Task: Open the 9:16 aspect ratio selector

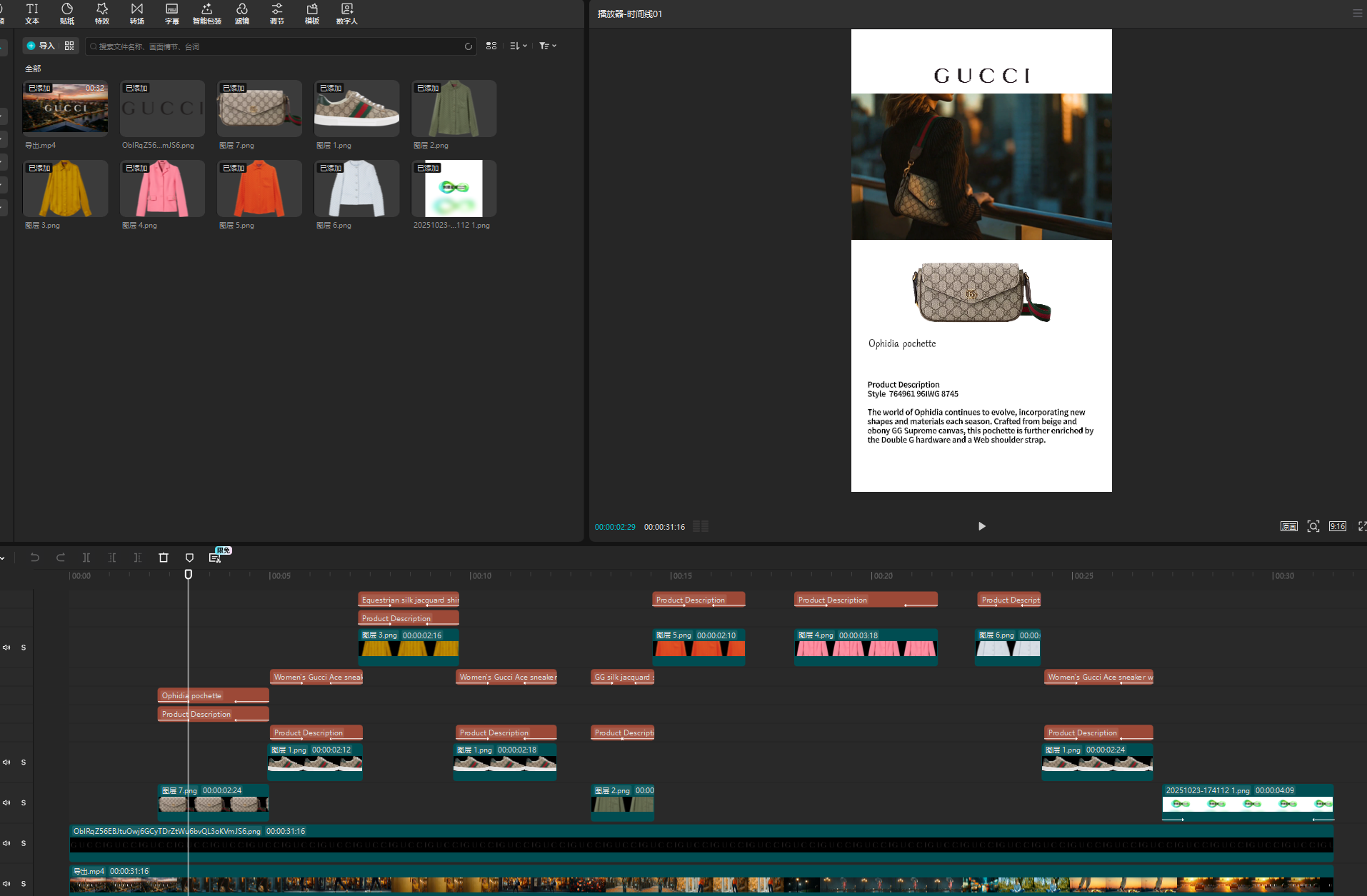Action: (1337, 526)
